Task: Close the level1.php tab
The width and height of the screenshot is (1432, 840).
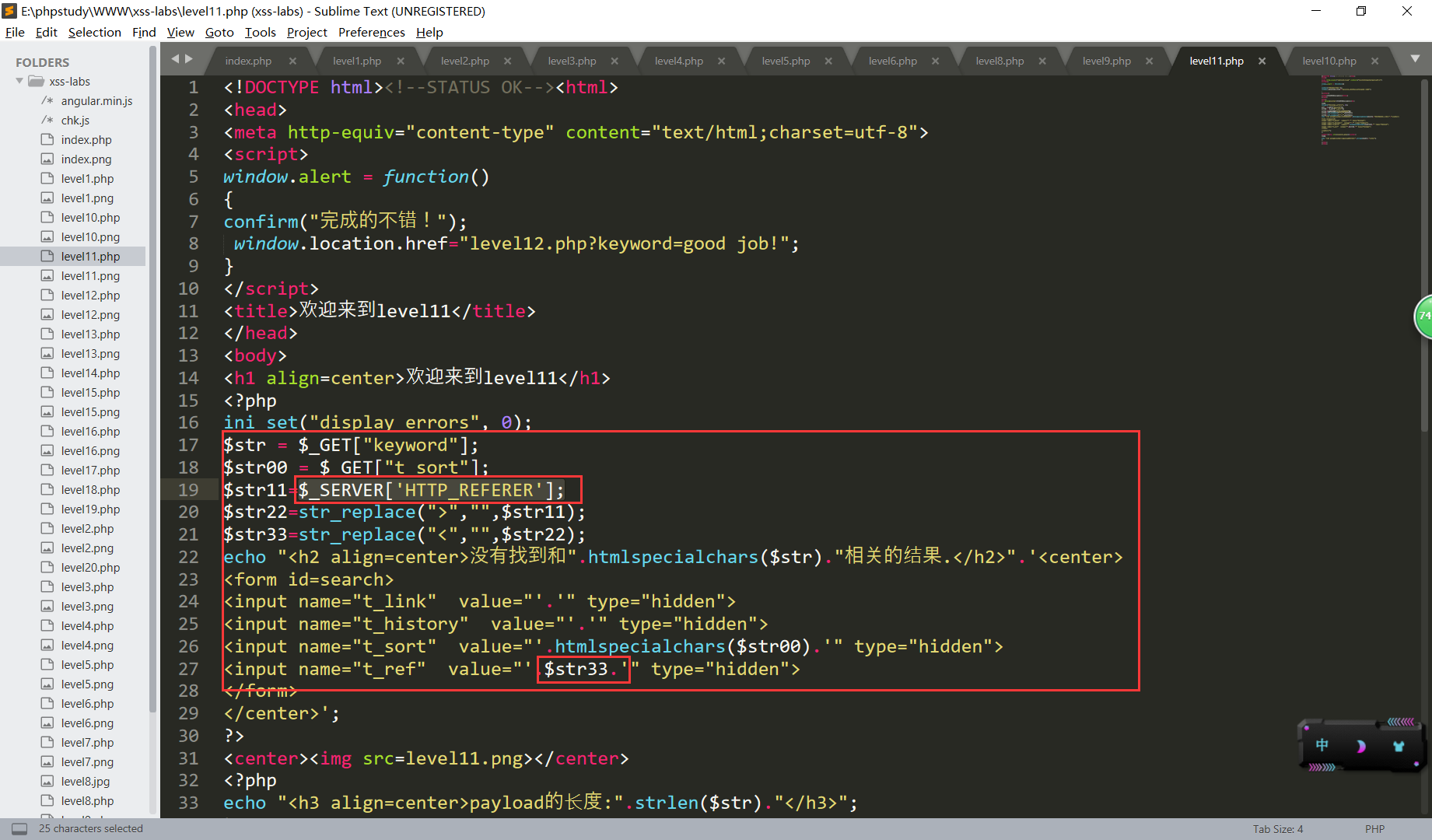Action: (401, 61)
